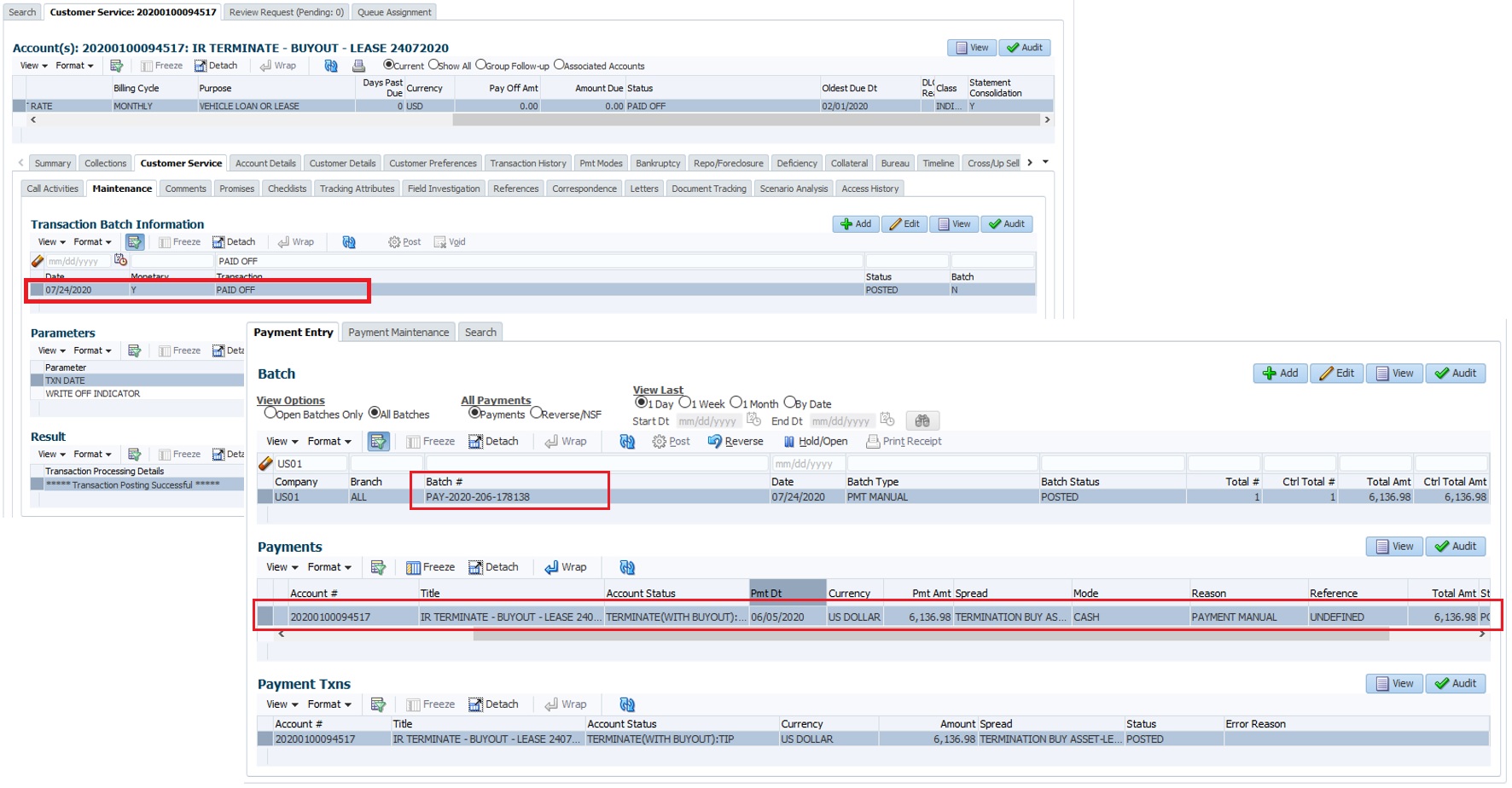Open the View menu in the Account(s) toolbar

(x=33, y=66)
